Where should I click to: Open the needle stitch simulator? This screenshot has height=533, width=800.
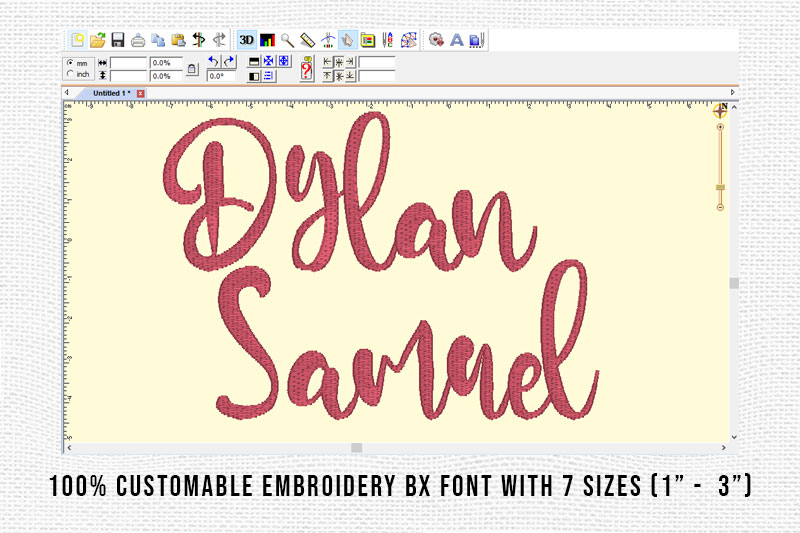(328, 40)
